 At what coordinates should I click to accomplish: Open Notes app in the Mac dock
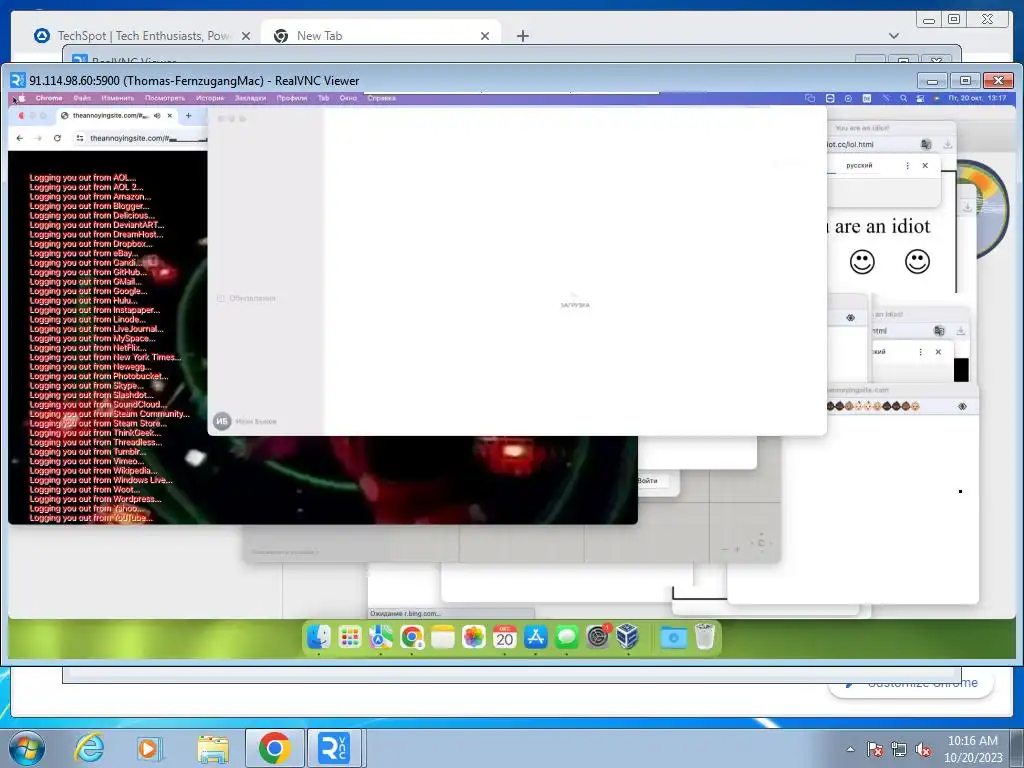tap(443, 637)
